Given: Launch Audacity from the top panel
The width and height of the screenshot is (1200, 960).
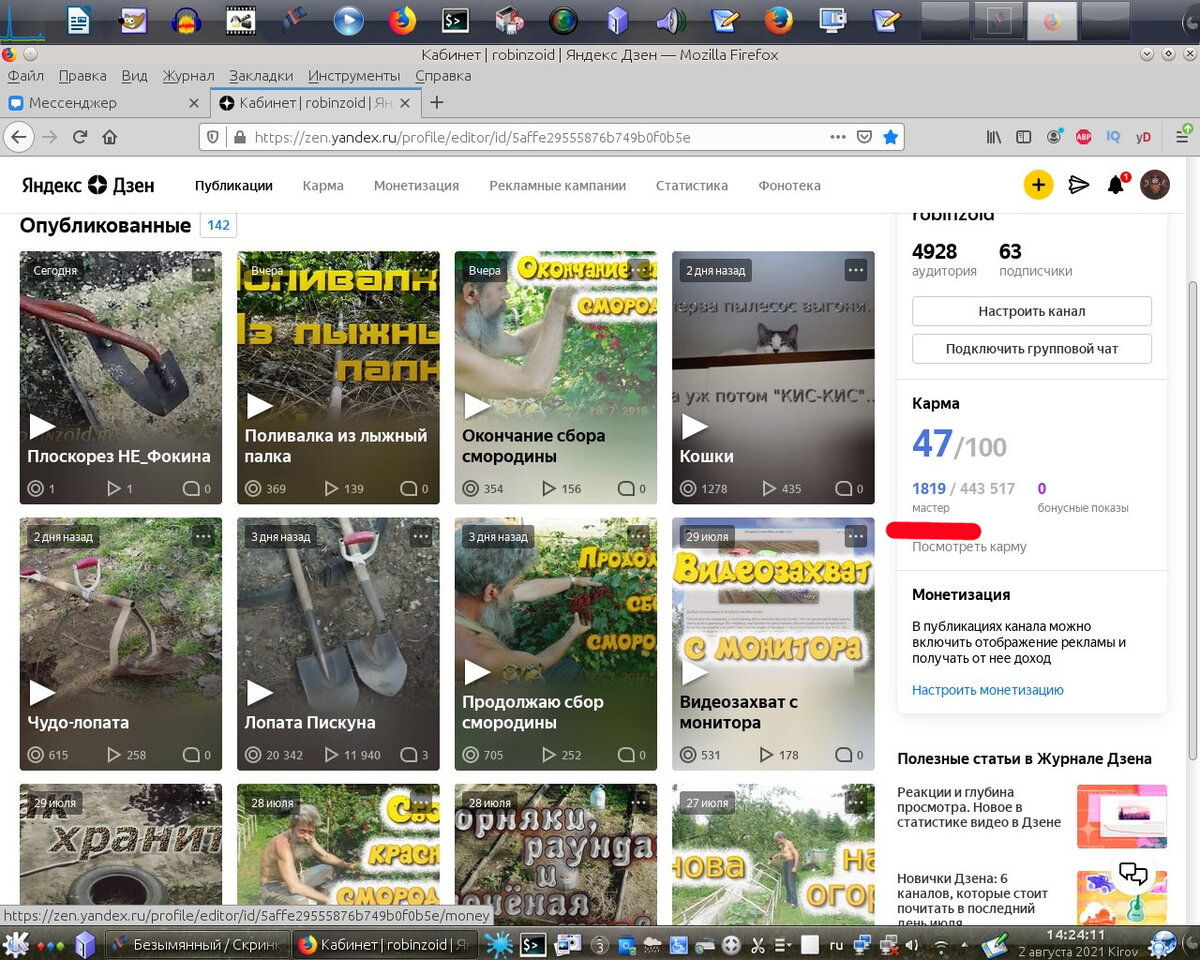Looking at the screenshot, I should (187, 20).
